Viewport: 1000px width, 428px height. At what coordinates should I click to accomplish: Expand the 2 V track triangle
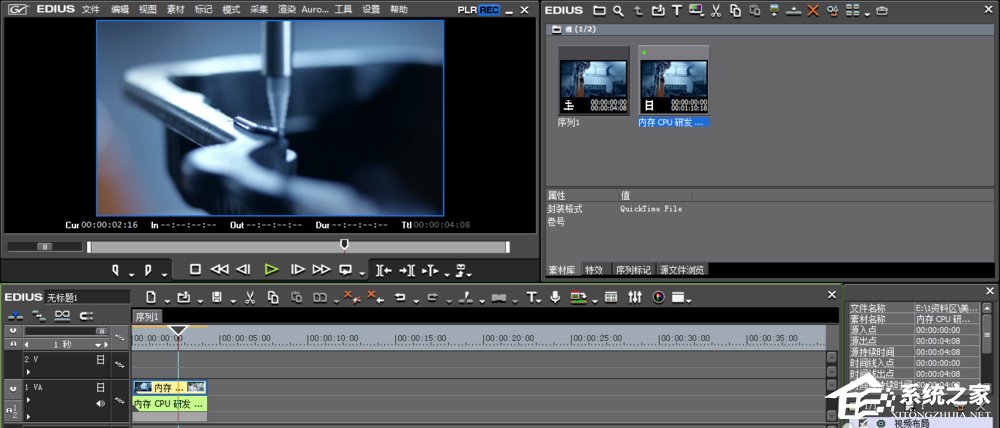(27, 370)
